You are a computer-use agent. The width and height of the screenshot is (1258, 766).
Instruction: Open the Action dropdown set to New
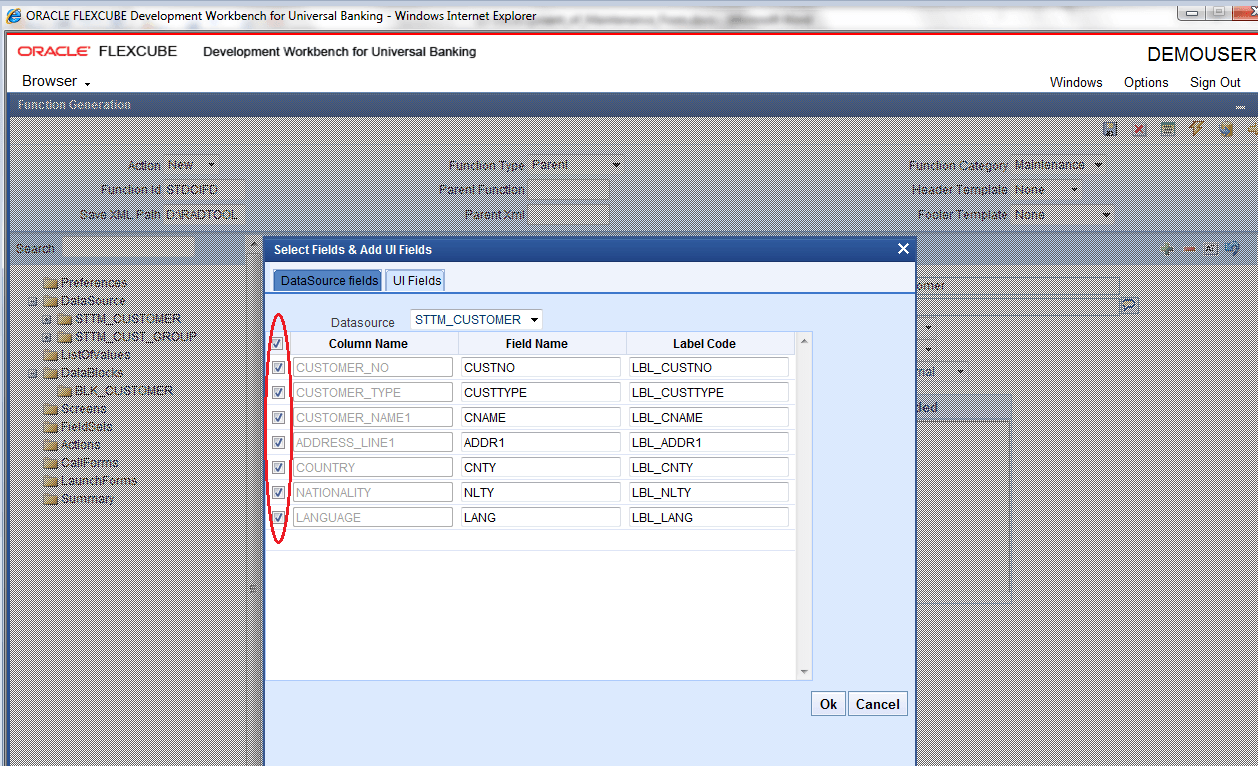click(x=192, y=165)
